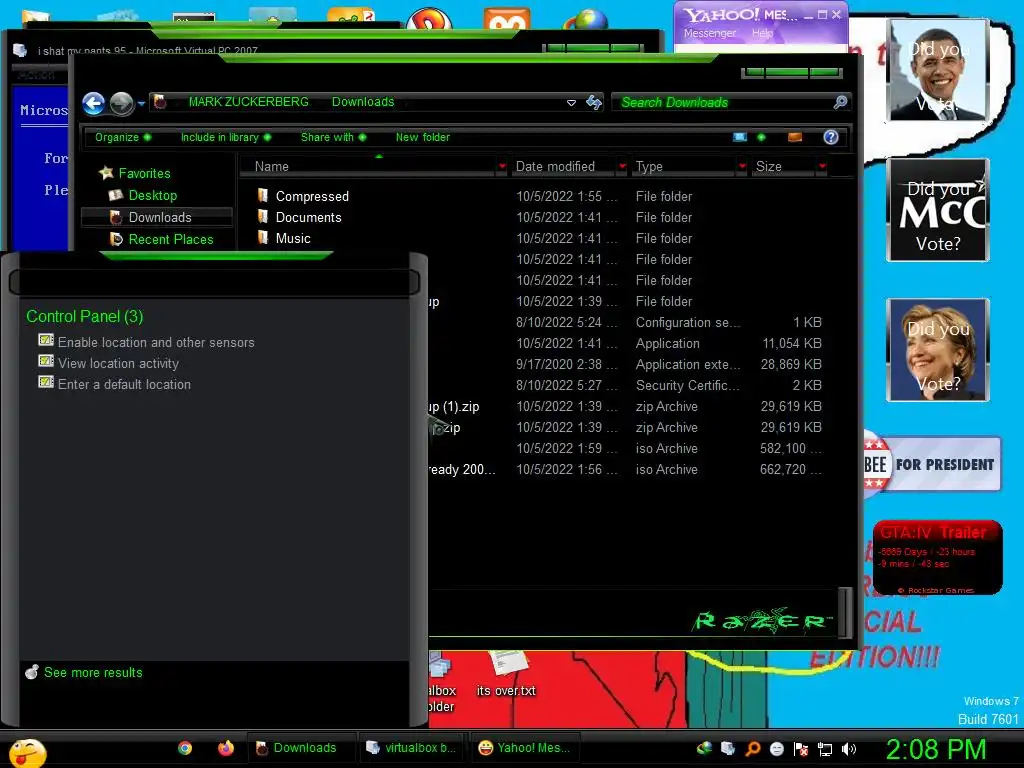The image size is (1024, 768).
Task: Toggle the preview pane icon in the toolbar
Action: [x=795, y=137]
